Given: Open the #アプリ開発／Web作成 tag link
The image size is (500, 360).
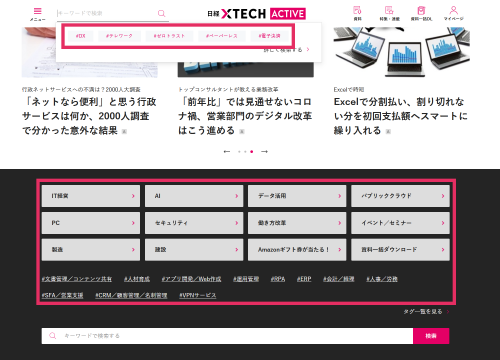Looking at the screenshot, I should pyautogui.click(x=191, y=279).
